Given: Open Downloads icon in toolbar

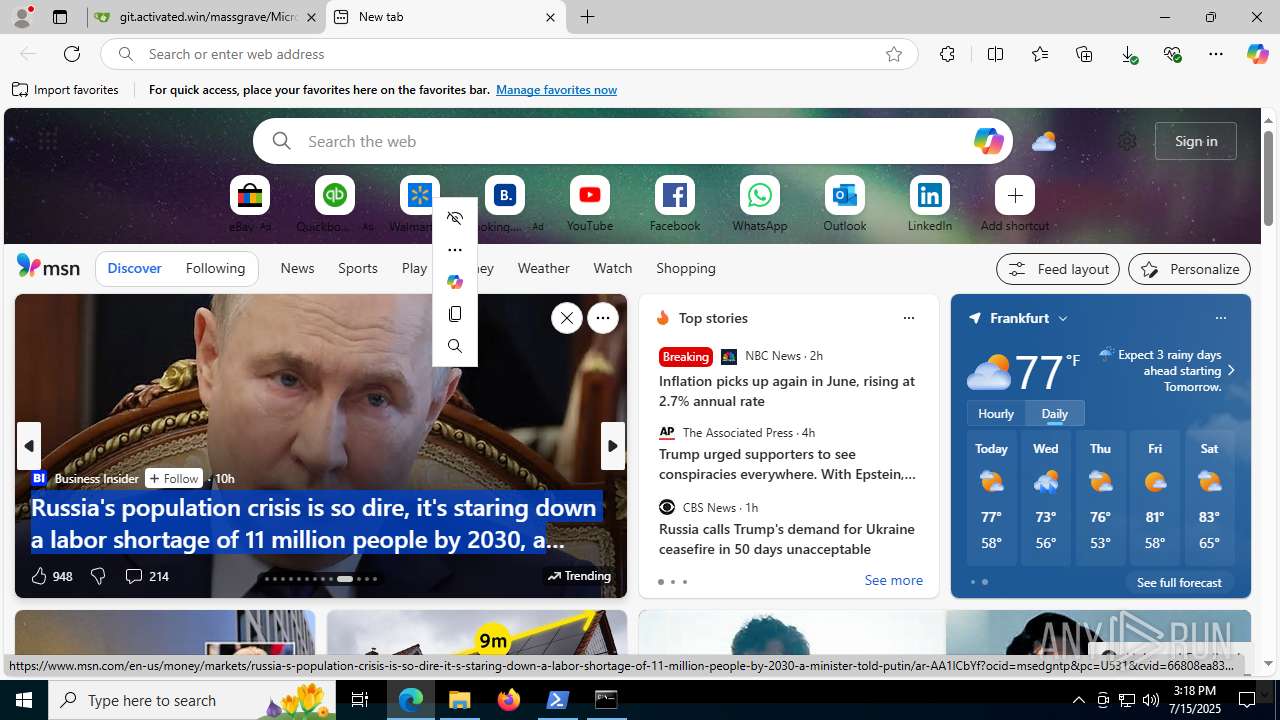Looking at the screenshot, I should pyautogui.click(x=1129, y=55).
